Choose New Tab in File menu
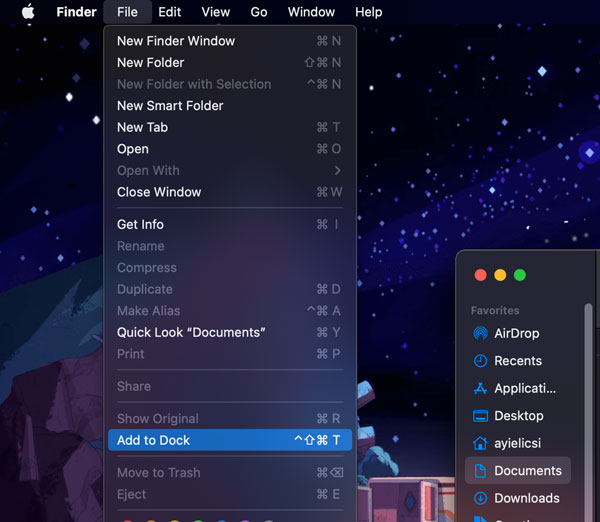 click(x=230, y=127)
